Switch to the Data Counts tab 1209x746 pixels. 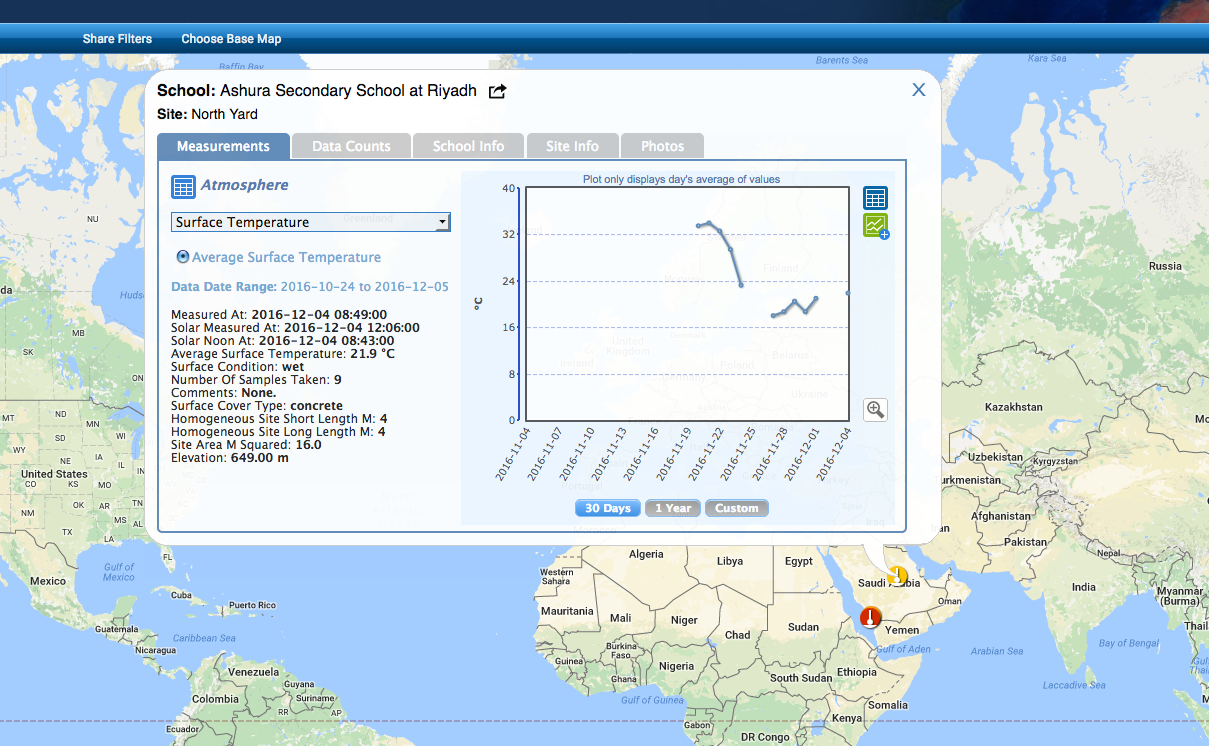351,146
